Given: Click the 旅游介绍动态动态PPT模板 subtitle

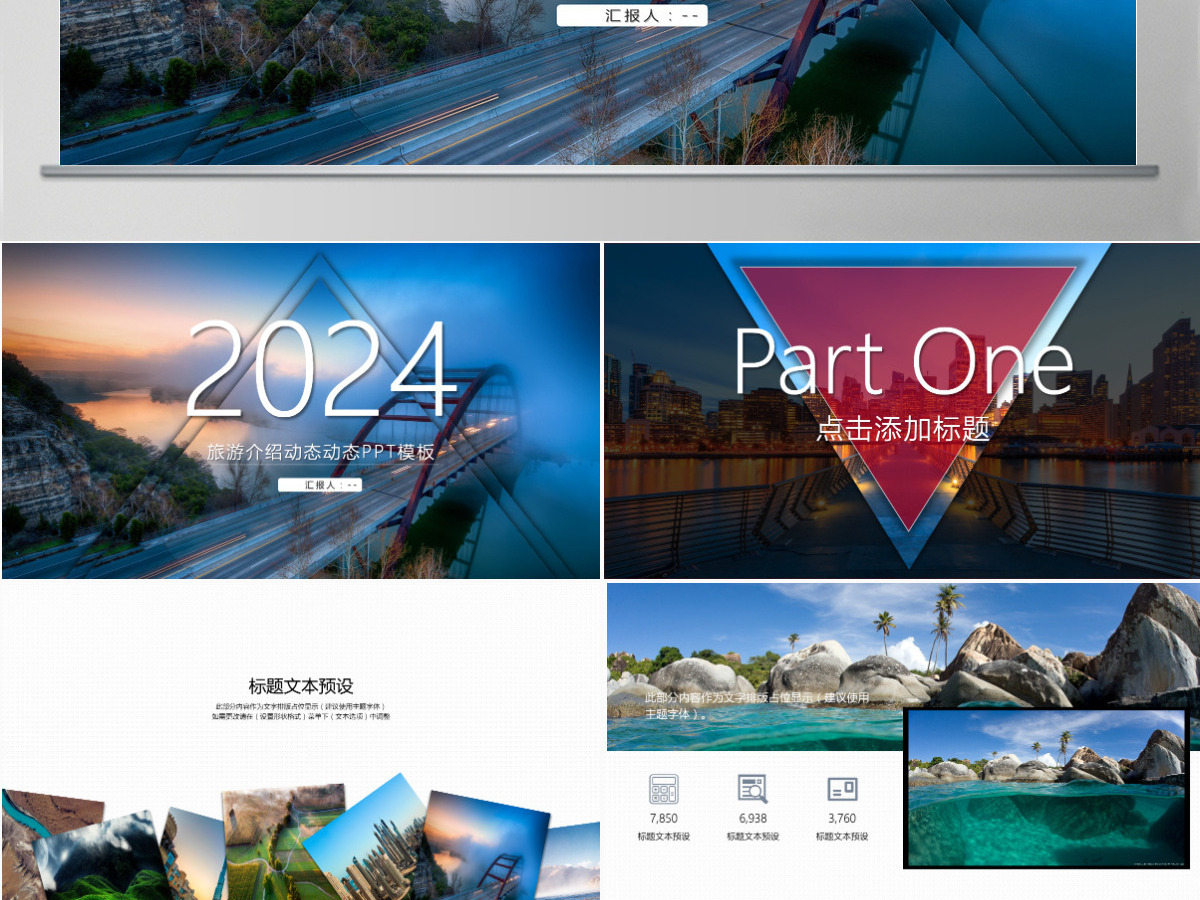Looking at the screenshot, I should pyautogui.click(x=320, y=452).
